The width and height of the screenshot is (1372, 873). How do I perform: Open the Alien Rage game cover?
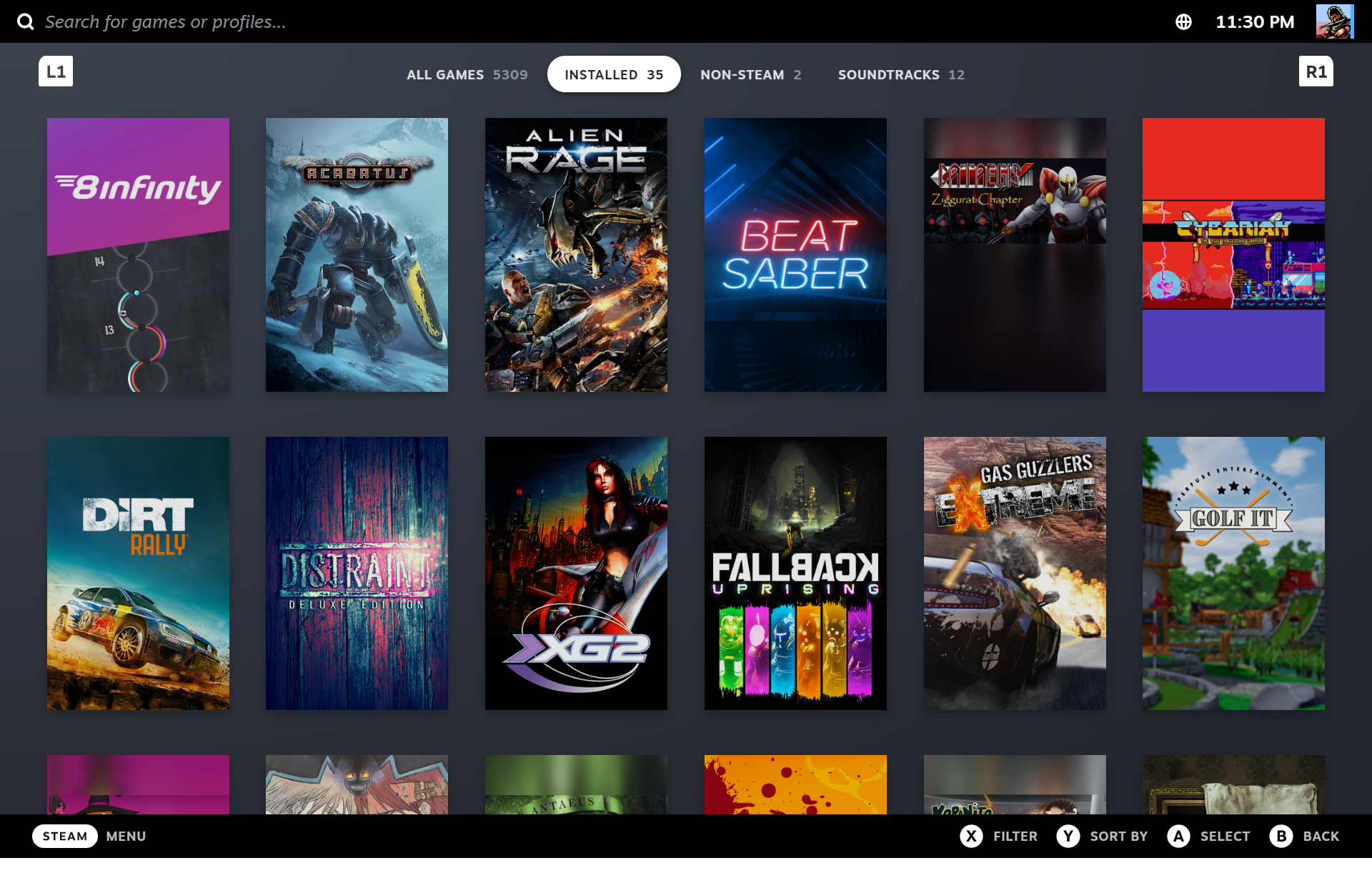[576, 255]
